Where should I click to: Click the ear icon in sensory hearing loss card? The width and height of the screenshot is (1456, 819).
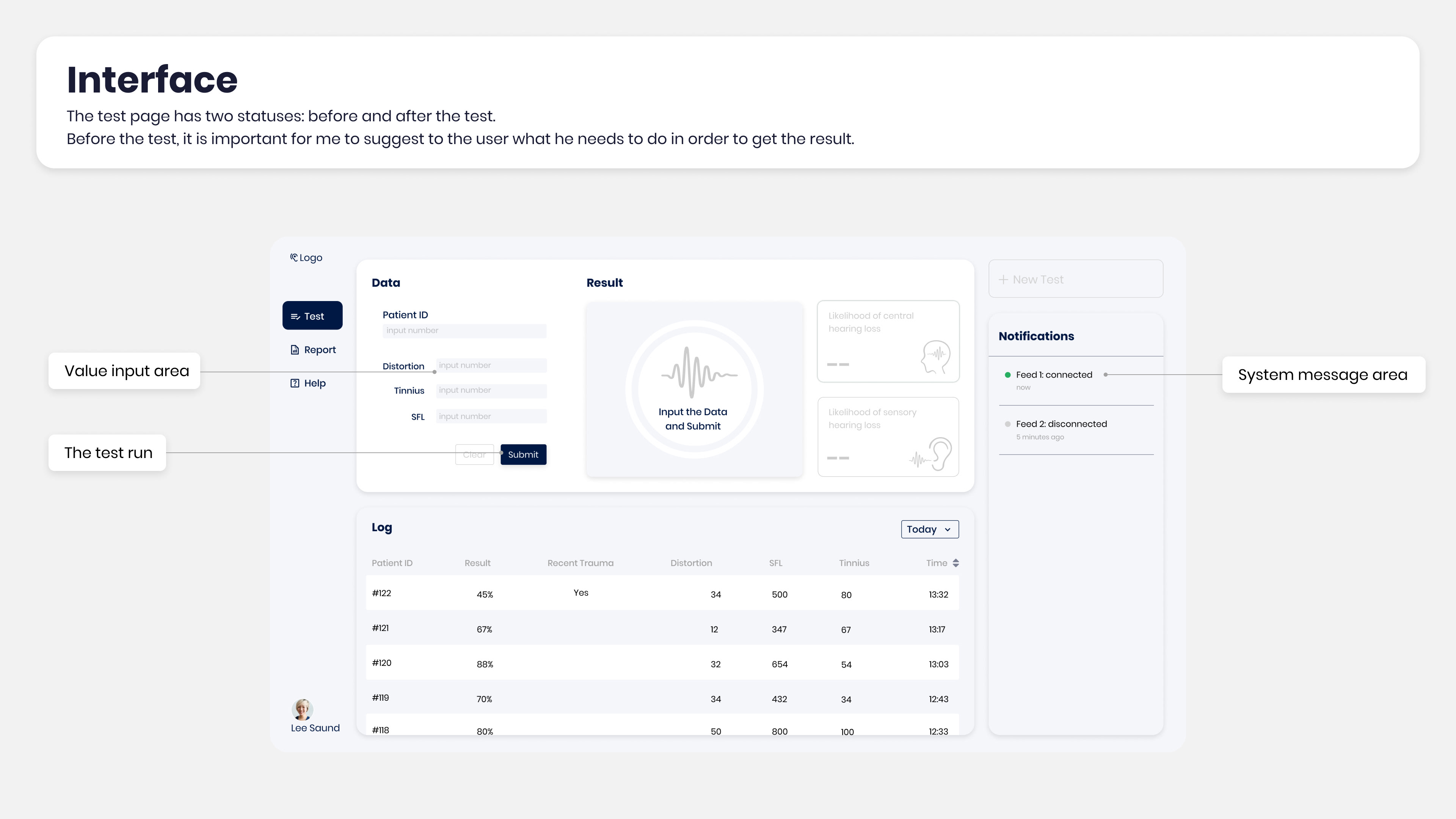click(940, 453)
